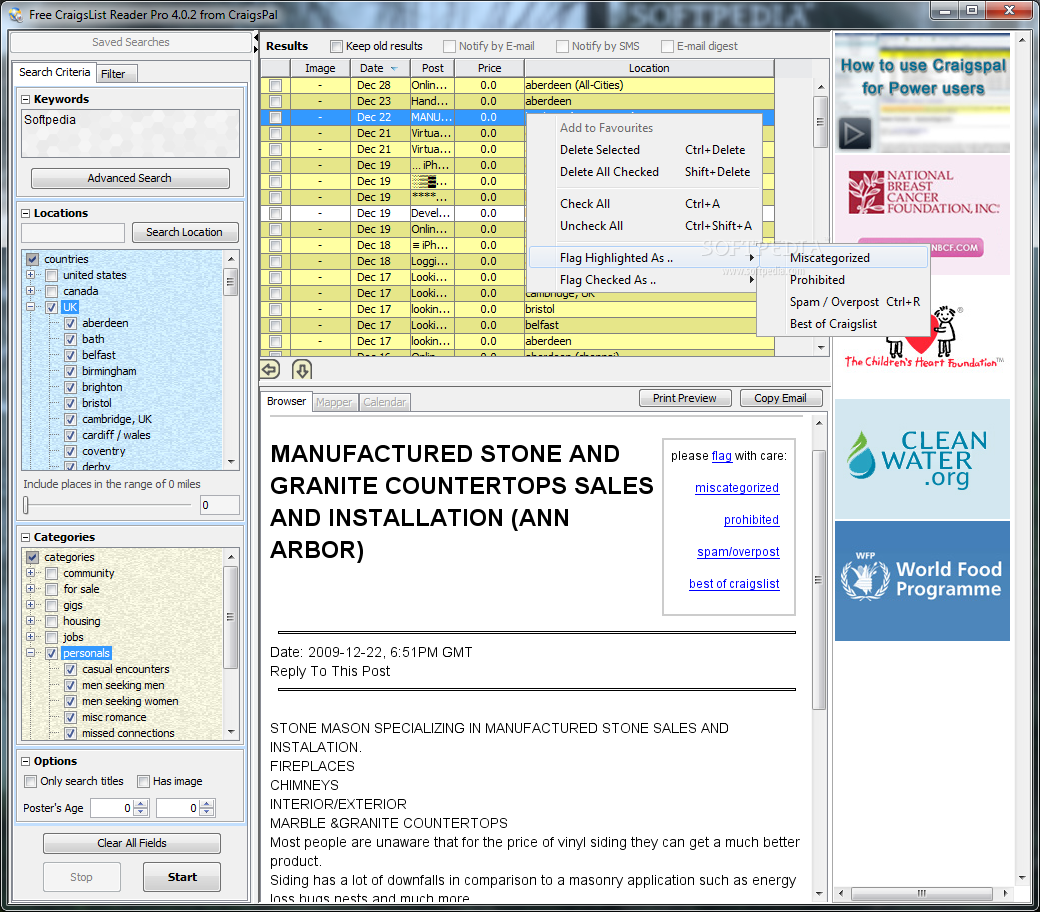Play the Craigspal tutorial video
The image size is (1040, 912).
click(x=854, y=133)
